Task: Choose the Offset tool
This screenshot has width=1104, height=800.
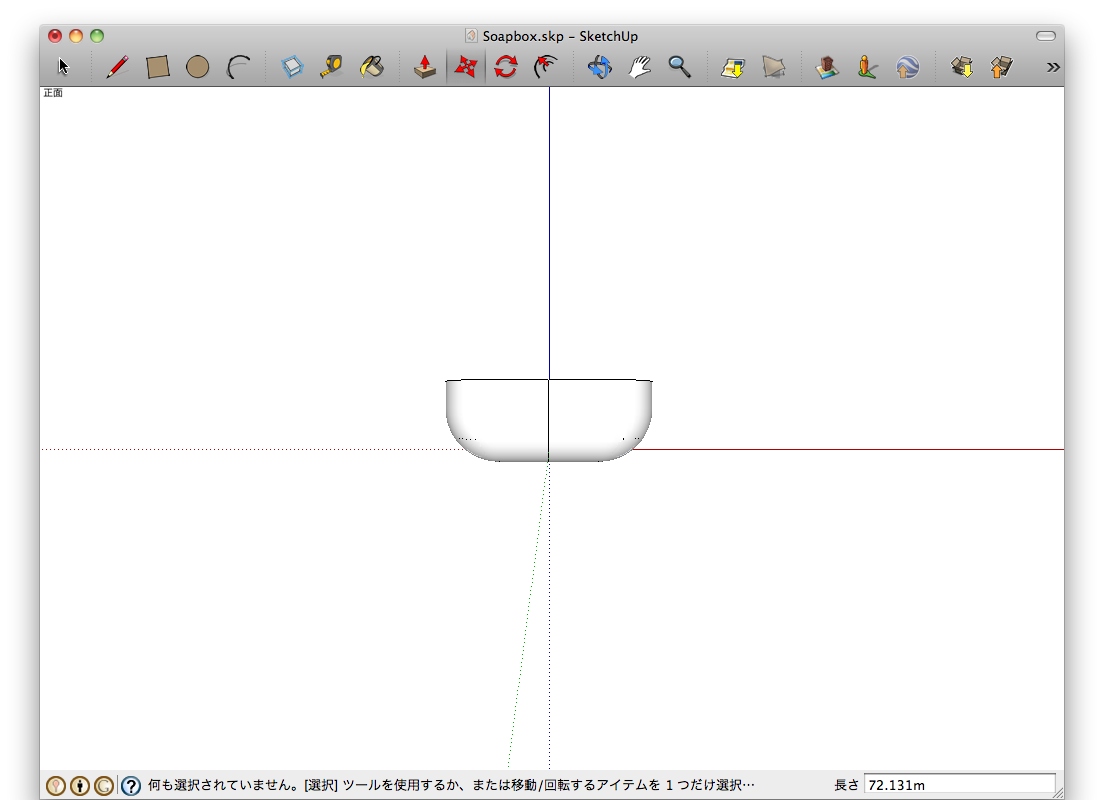Action: (546, 67)
